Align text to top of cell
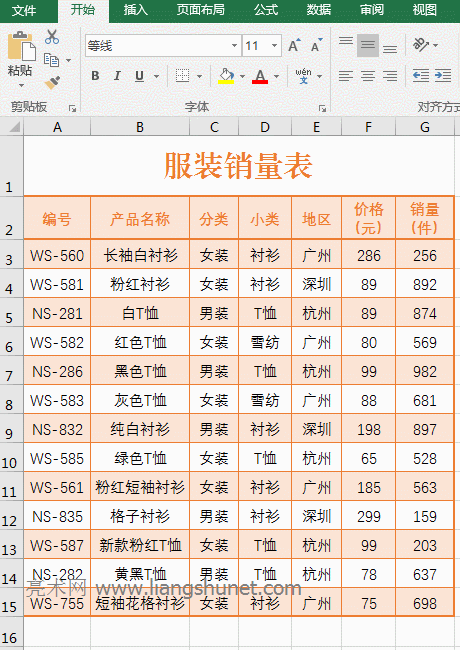460x650 pixels. click(346, 41)
